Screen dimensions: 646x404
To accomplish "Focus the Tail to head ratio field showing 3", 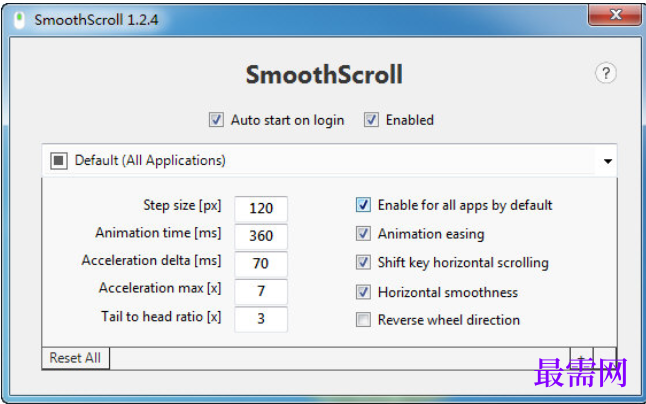I will pyautogui.click(x=261, y=319).
